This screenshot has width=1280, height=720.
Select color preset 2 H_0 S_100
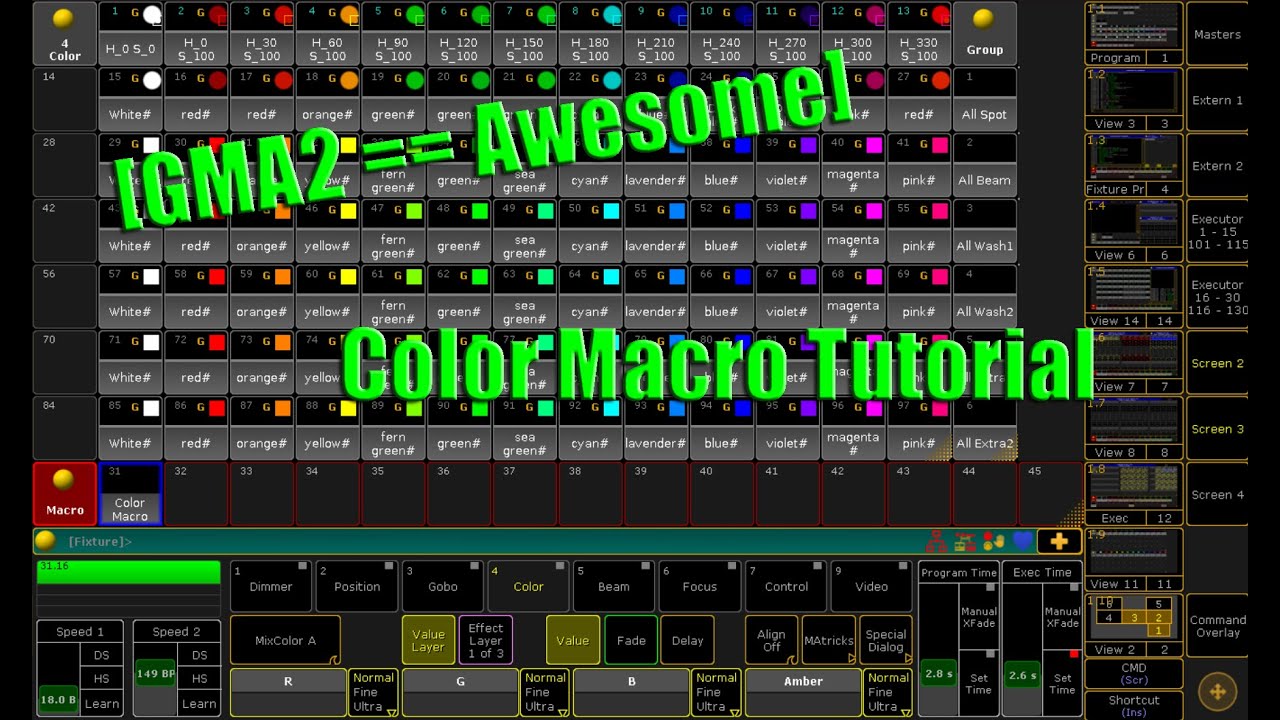click(196, 33)
